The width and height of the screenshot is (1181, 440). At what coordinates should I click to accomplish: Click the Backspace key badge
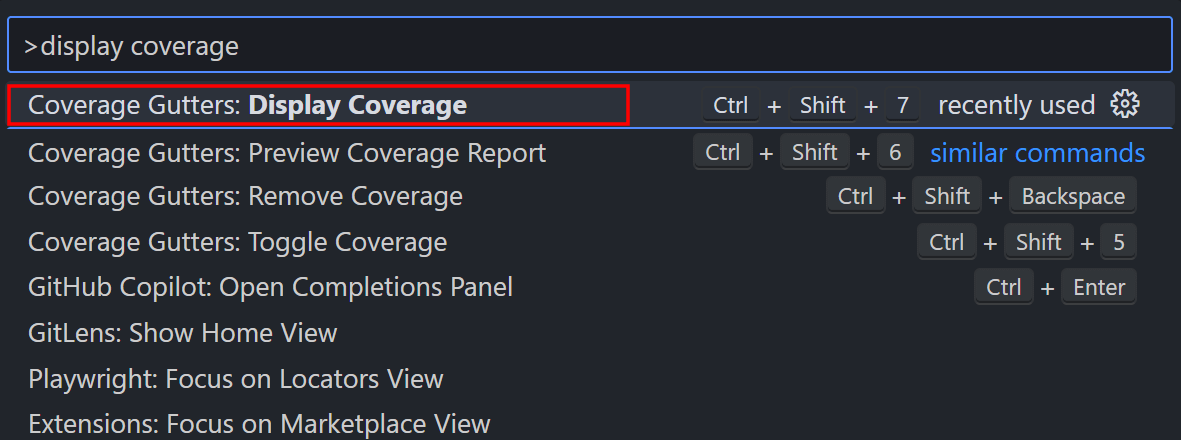[x=1073, y=197]
